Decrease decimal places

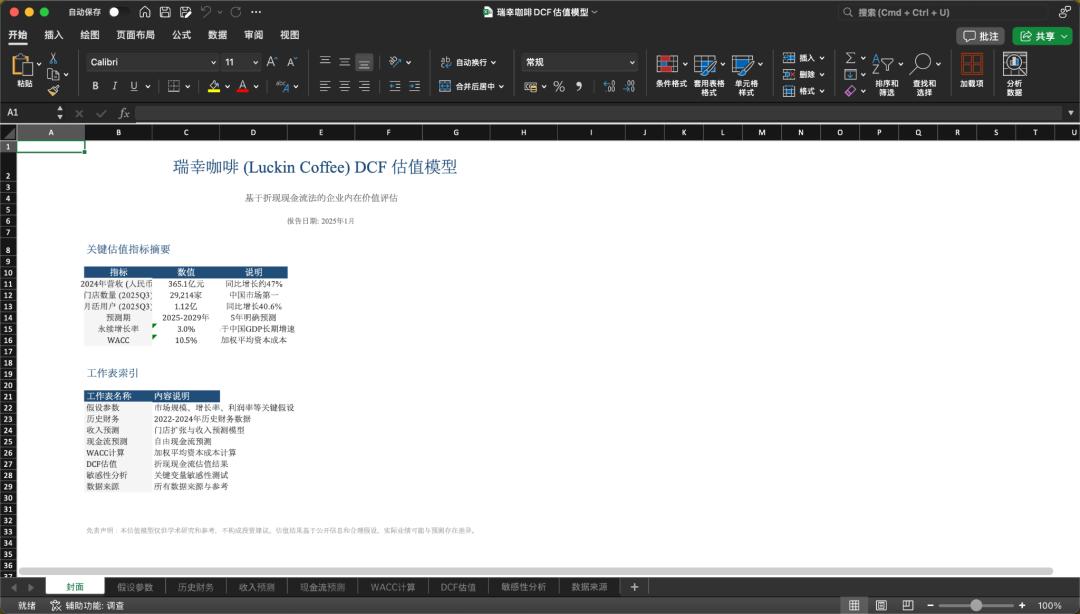pyautogui.click(x=630, y=86)
